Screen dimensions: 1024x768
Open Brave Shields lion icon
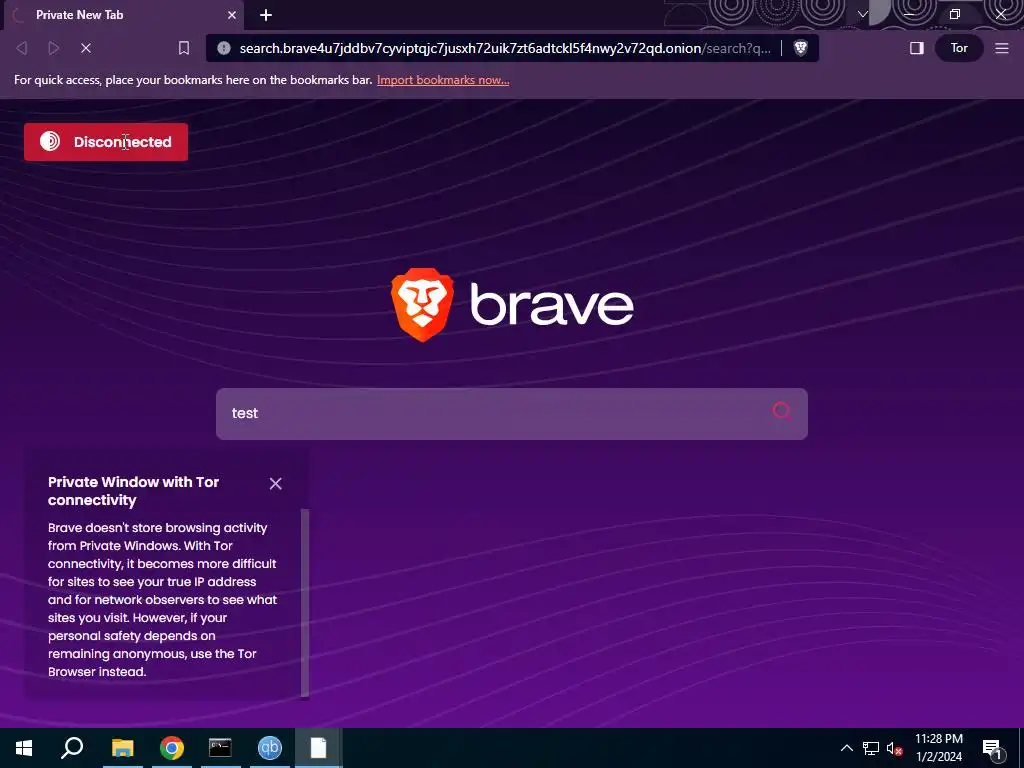pos(801,48)
